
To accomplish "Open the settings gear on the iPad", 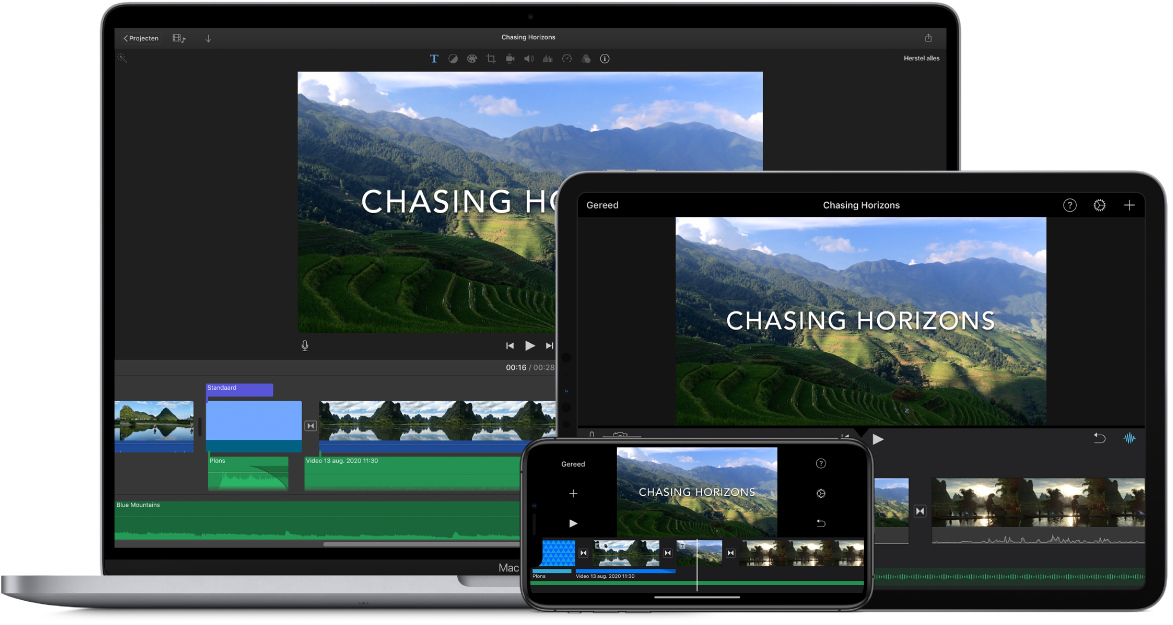I will [x=1099, y=205].
